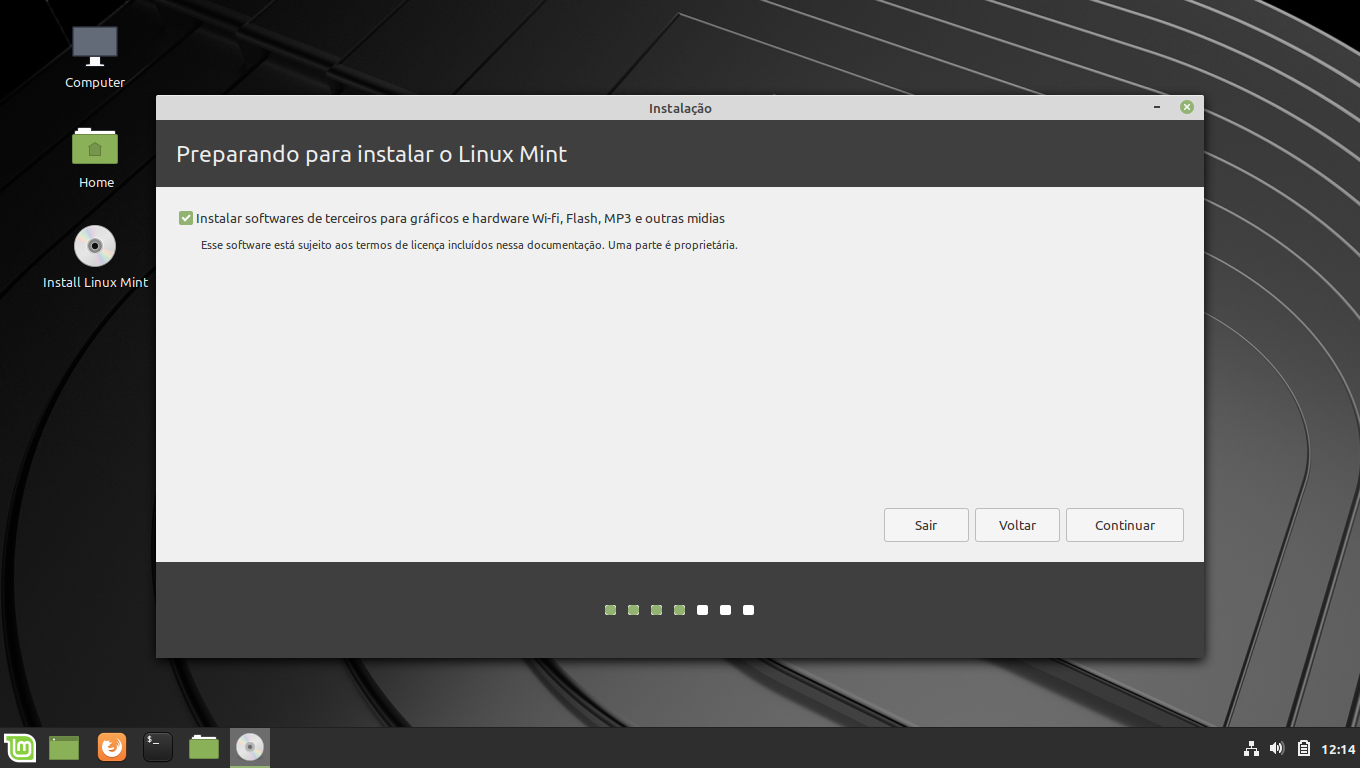
Task: Select the installer window taskbar button
Action: [x=250, y=747]
